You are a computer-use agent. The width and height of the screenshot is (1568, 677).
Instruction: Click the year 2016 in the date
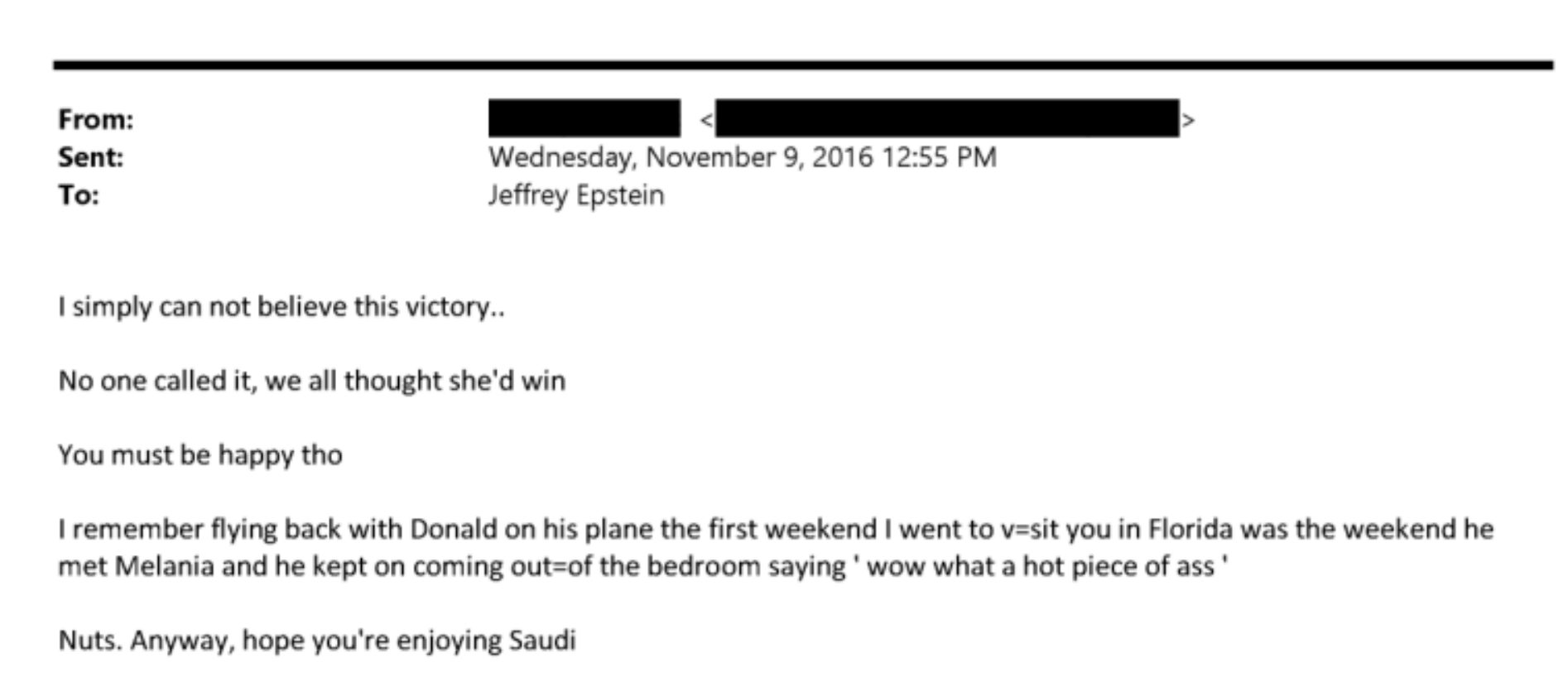(x=842, y=157)
